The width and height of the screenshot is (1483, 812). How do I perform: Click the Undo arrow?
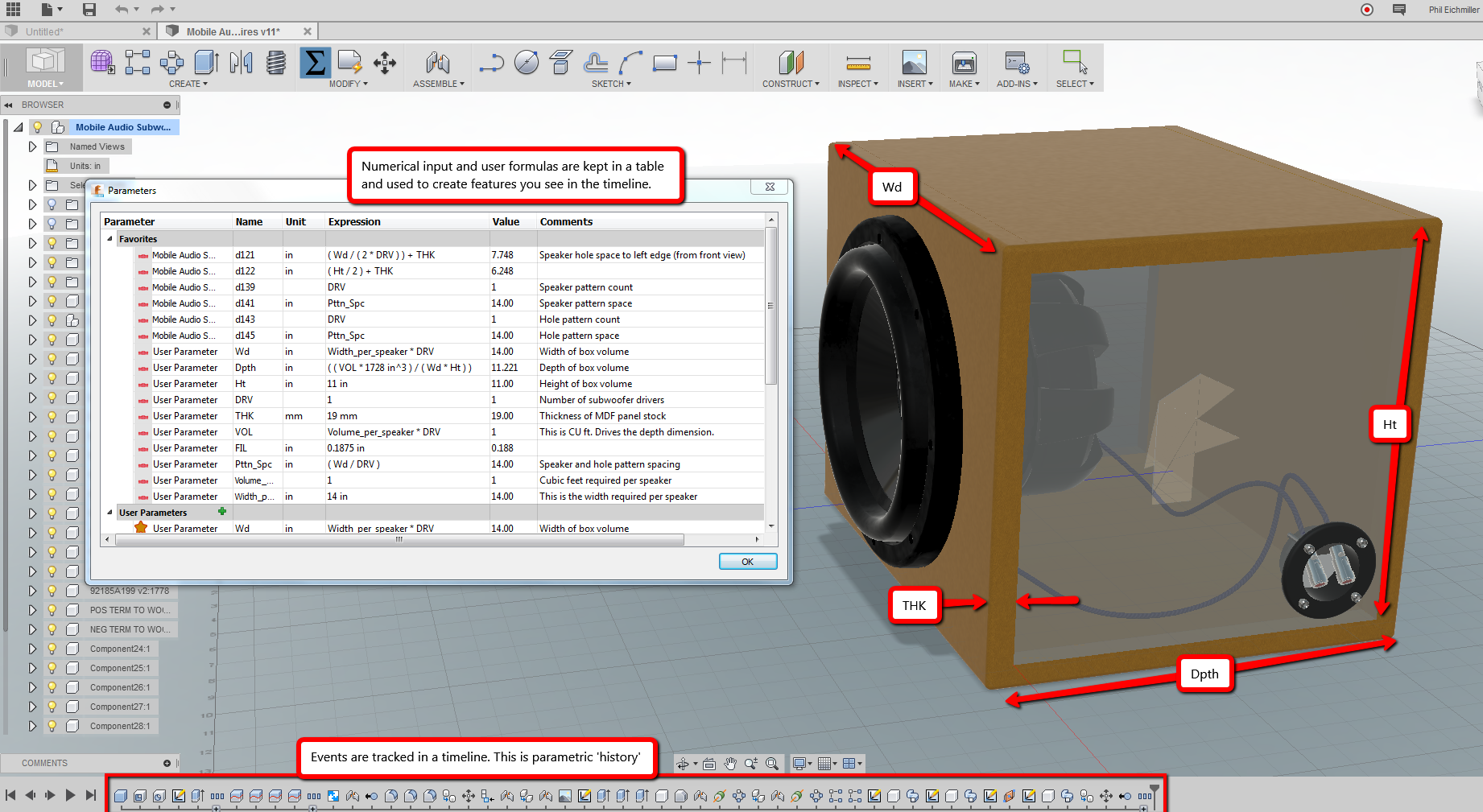122,10
